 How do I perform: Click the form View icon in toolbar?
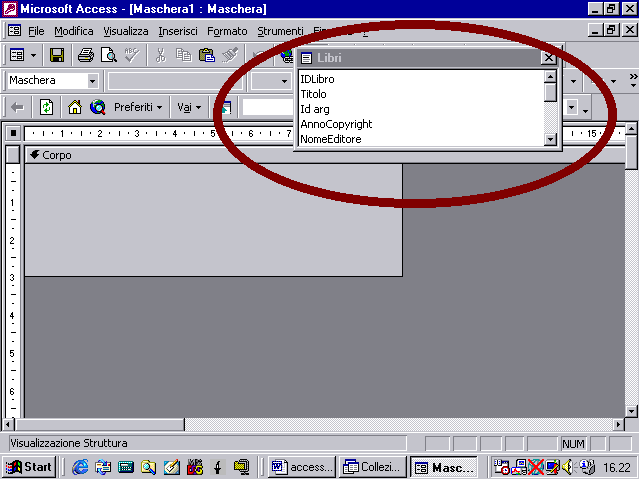click(x=17, y=55)
